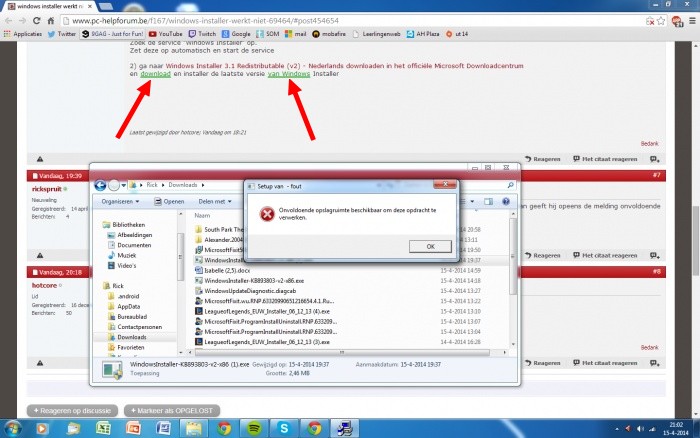Open the Applicaties bookmarks shortcut

24,33
